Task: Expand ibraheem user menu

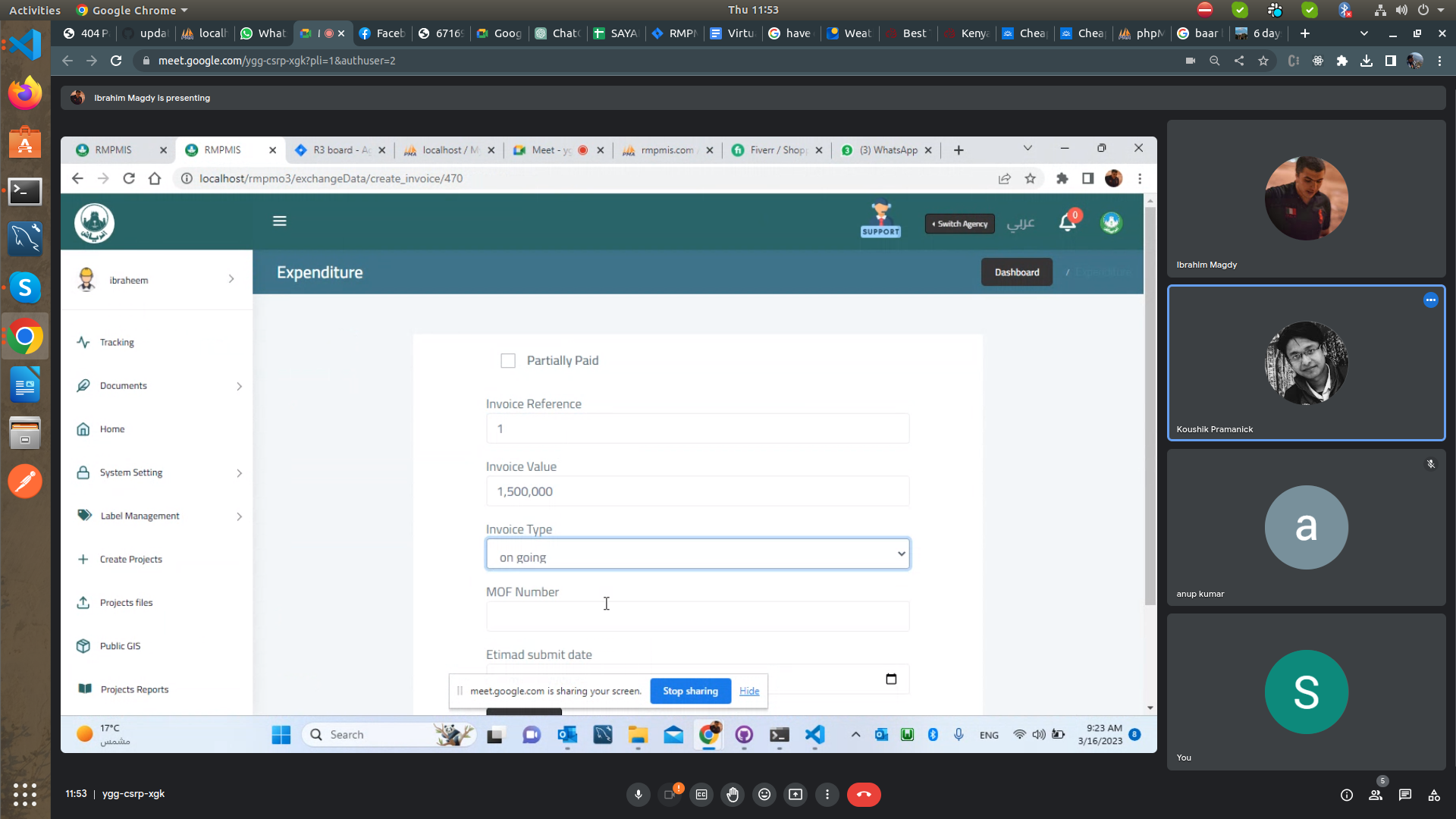Action: coord(156,280)
